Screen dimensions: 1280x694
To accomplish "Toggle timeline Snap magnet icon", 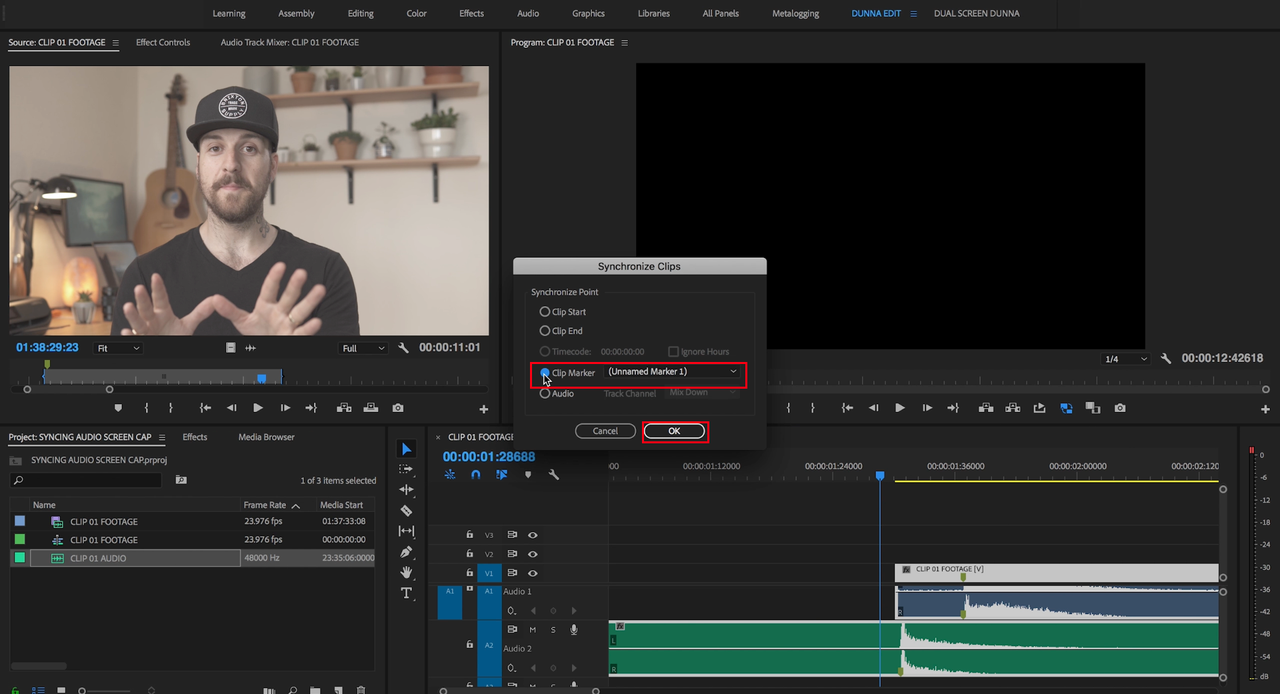I will (476, 475).
